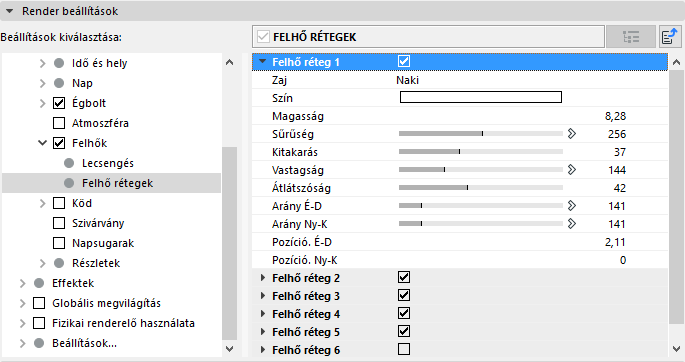The image size is (685, 362).
Task: Click the Pozíció. Ny-K value 0
Action: [x=623, y=260]
